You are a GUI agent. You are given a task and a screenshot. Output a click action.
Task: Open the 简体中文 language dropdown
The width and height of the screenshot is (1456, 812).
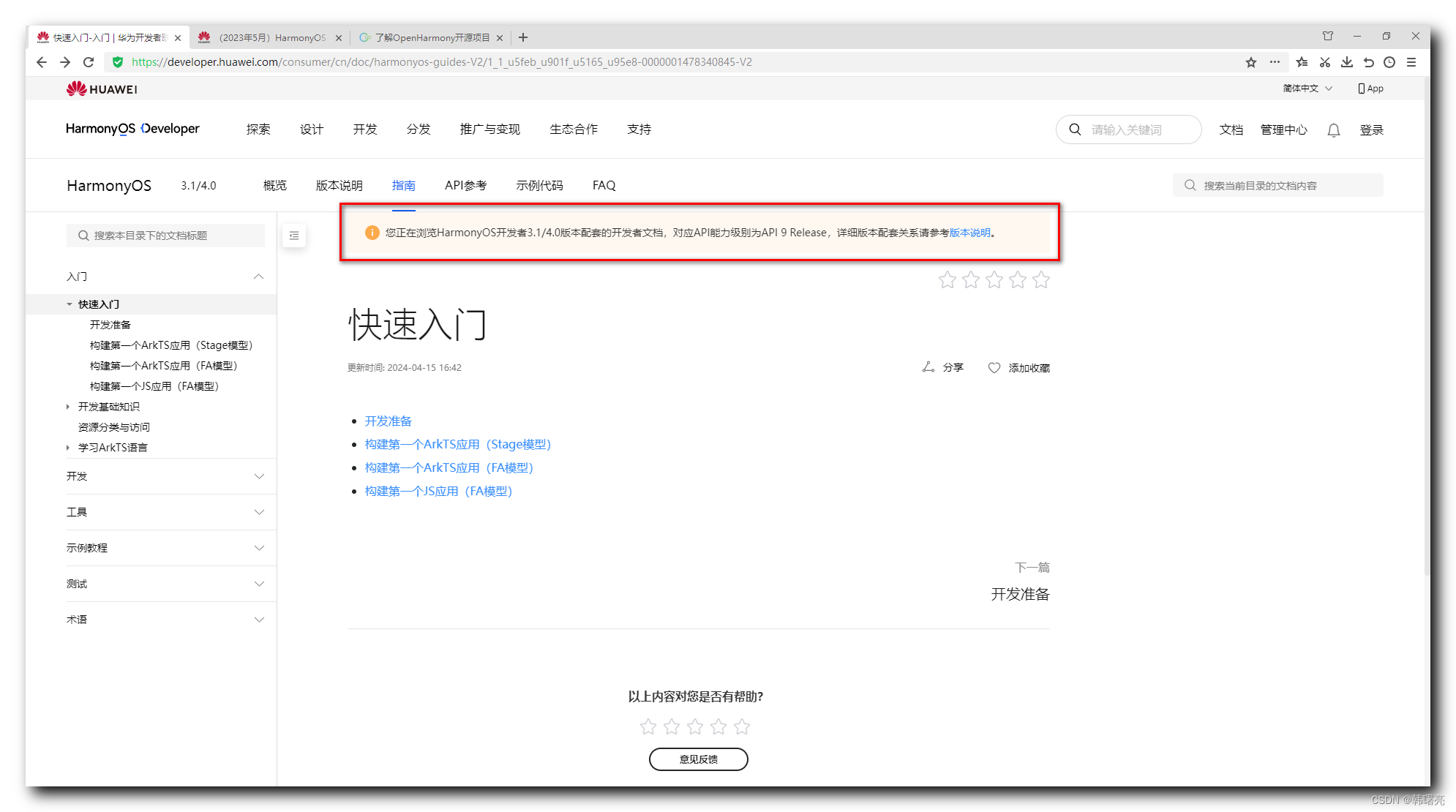(1307, 89)
